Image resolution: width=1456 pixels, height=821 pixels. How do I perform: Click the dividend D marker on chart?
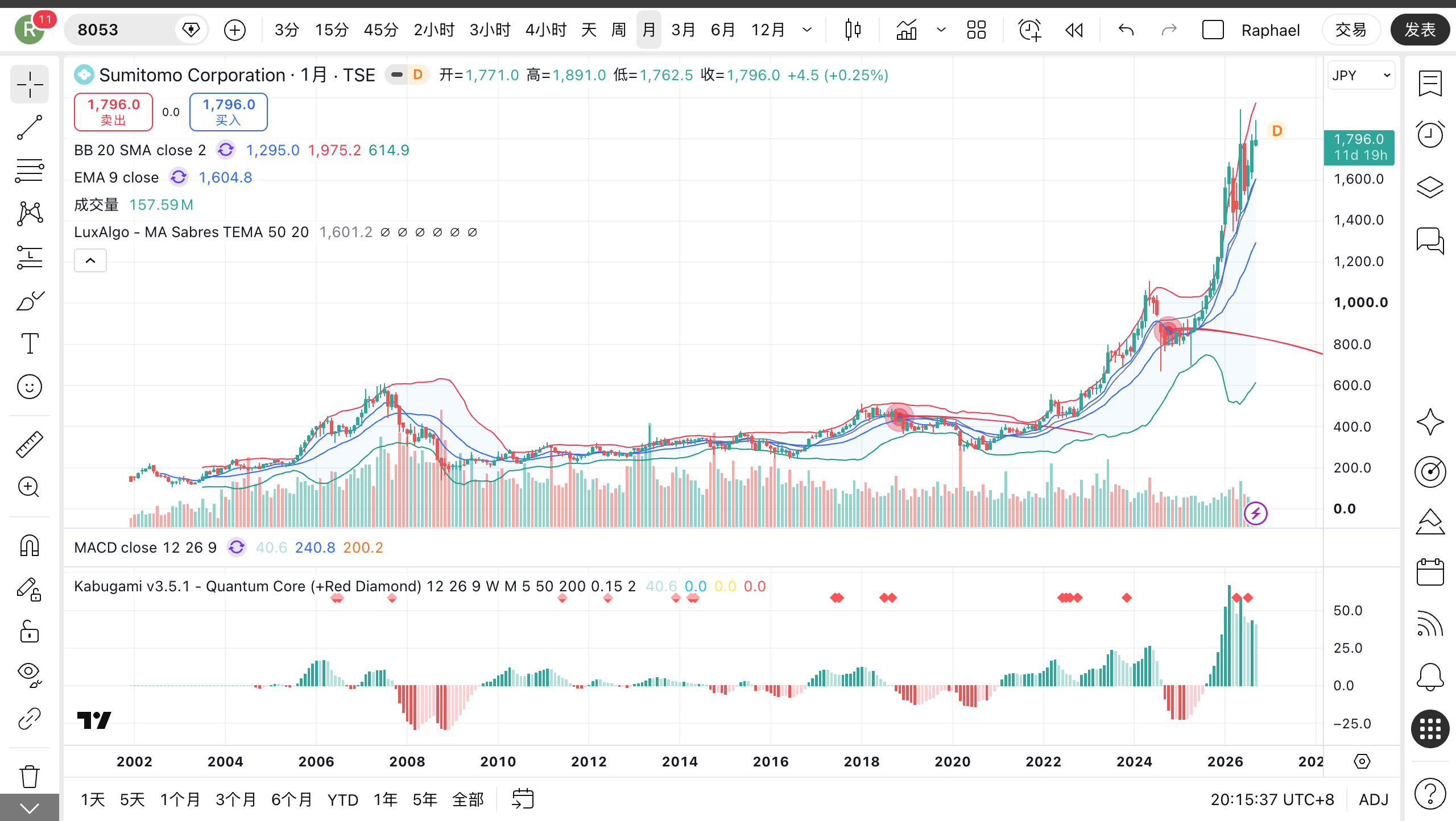[x=1277, y=131]
